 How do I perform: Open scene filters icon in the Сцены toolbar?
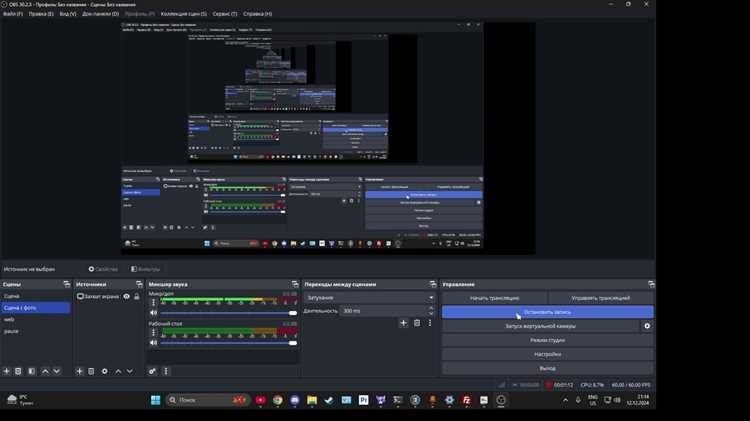32,371
